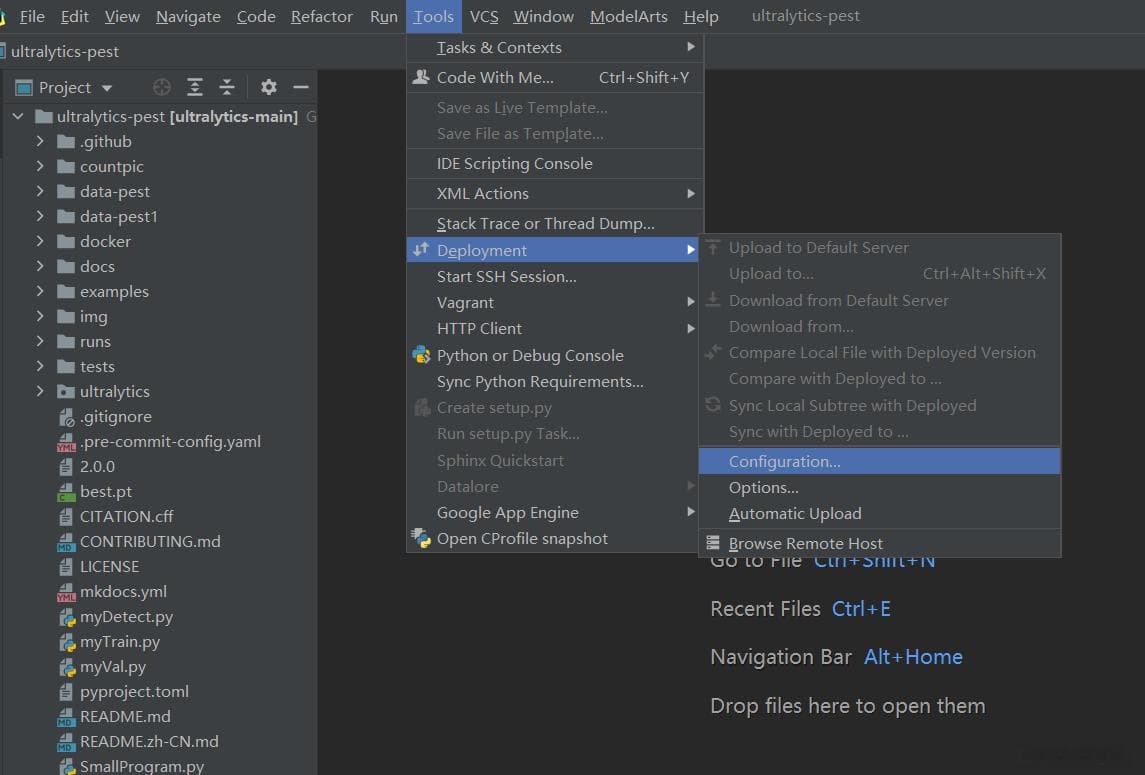This screenshot has height=775, width=1145.
Task: Click the CONTRIBUTING.md markdown icon
Action: pos(66,542)
